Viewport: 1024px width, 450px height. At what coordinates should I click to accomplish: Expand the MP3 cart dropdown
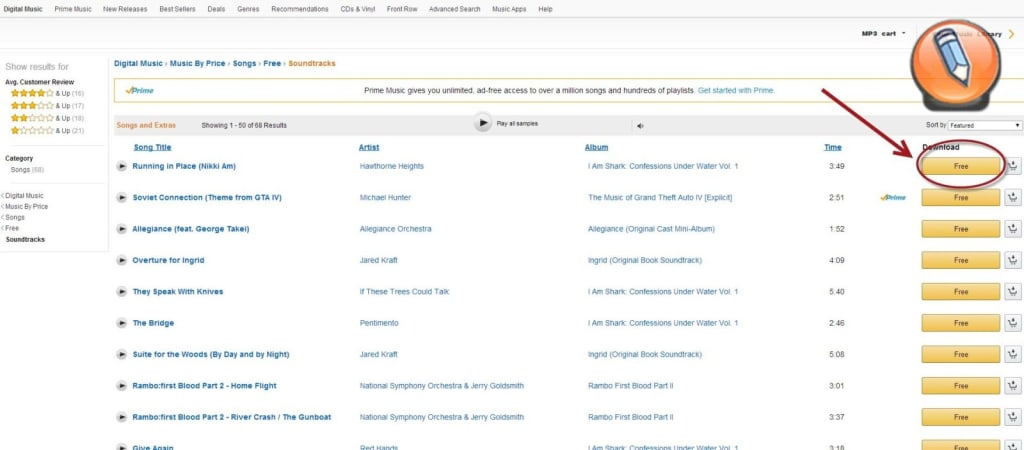(x=884, y=33)
